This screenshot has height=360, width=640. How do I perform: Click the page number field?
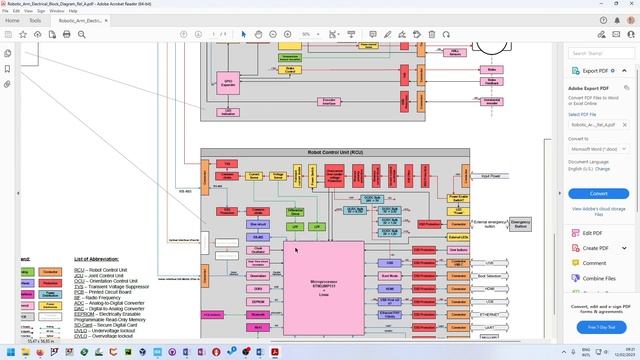[x=213, y=35]
